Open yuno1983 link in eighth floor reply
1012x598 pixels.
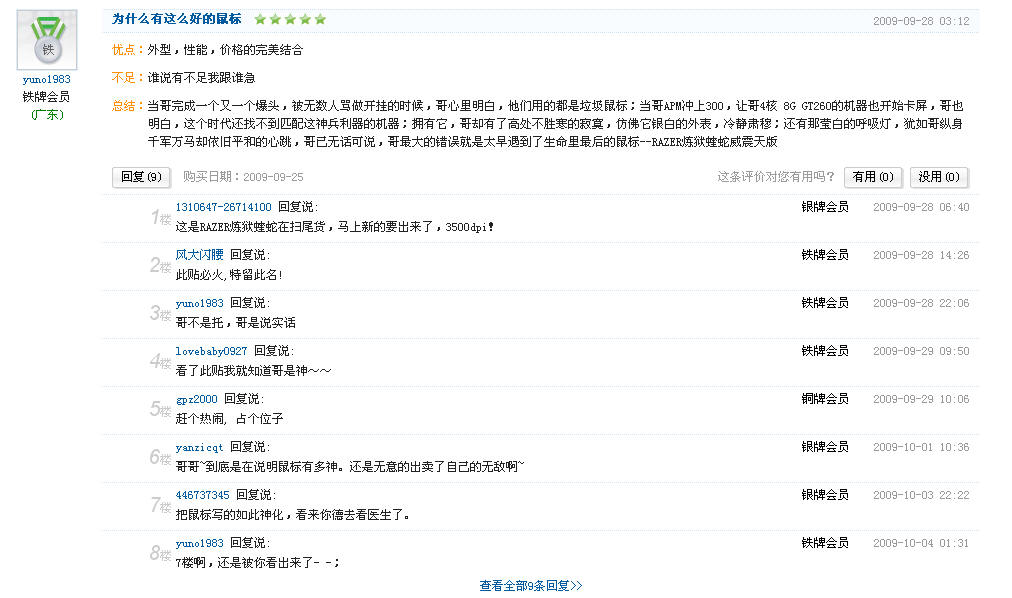pyautogui.click(x=199, y=543)
